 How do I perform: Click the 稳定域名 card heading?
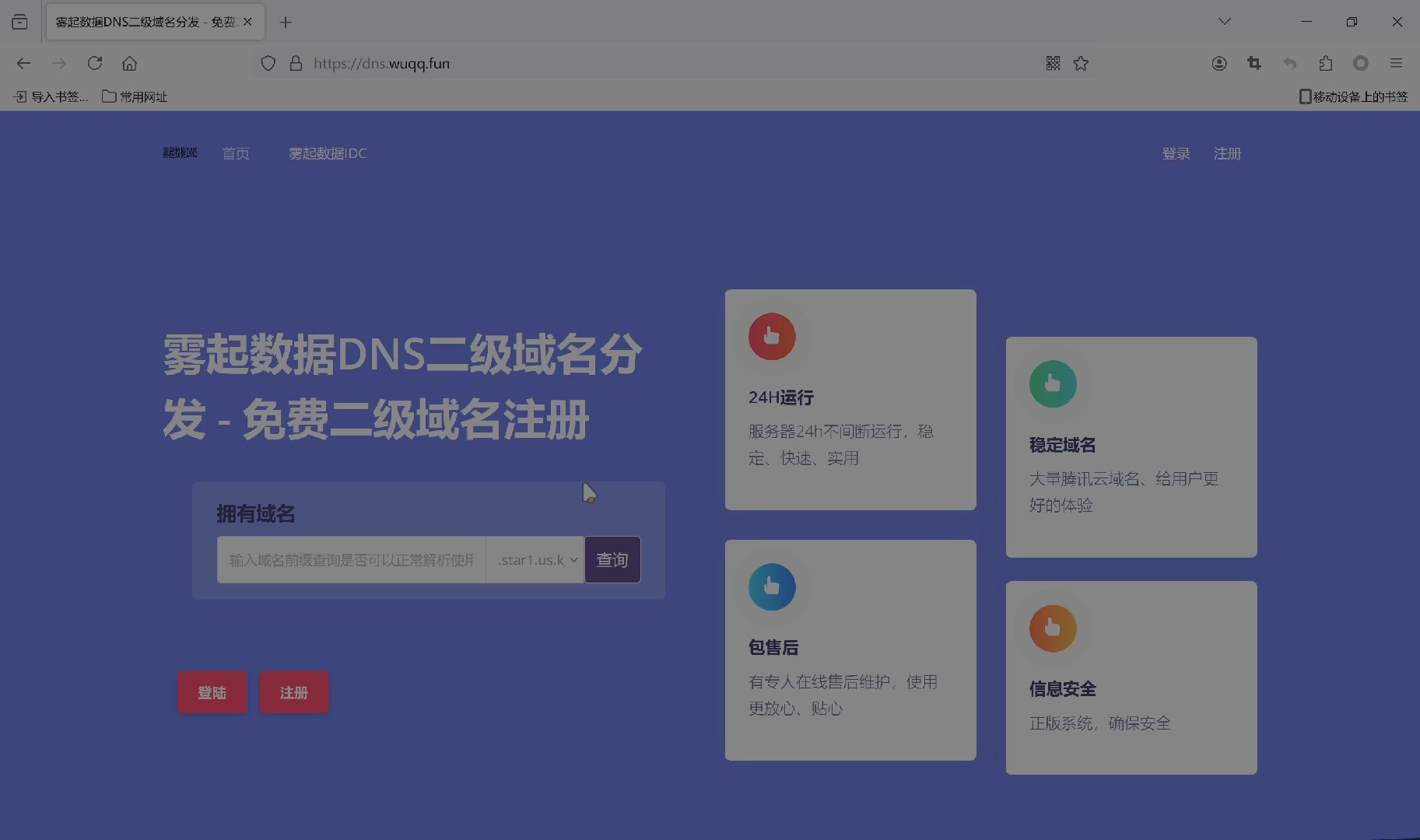1062,445
